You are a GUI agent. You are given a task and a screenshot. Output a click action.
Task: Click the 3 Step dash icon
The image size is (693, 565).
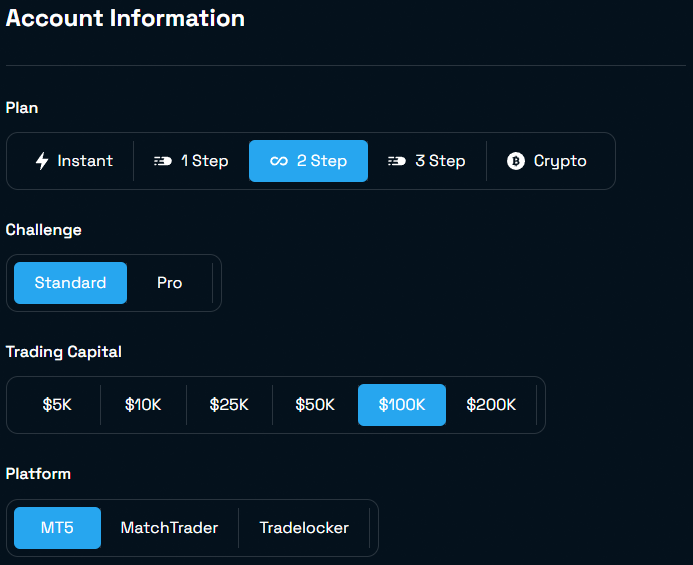pos(397,161)
